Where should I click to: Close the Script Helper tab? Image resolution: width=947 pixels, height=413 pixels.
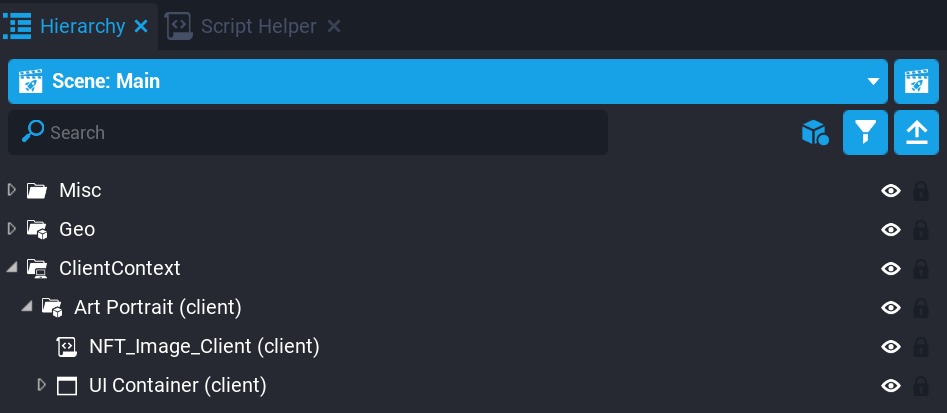pyautogui.click(x=334, y=26)
